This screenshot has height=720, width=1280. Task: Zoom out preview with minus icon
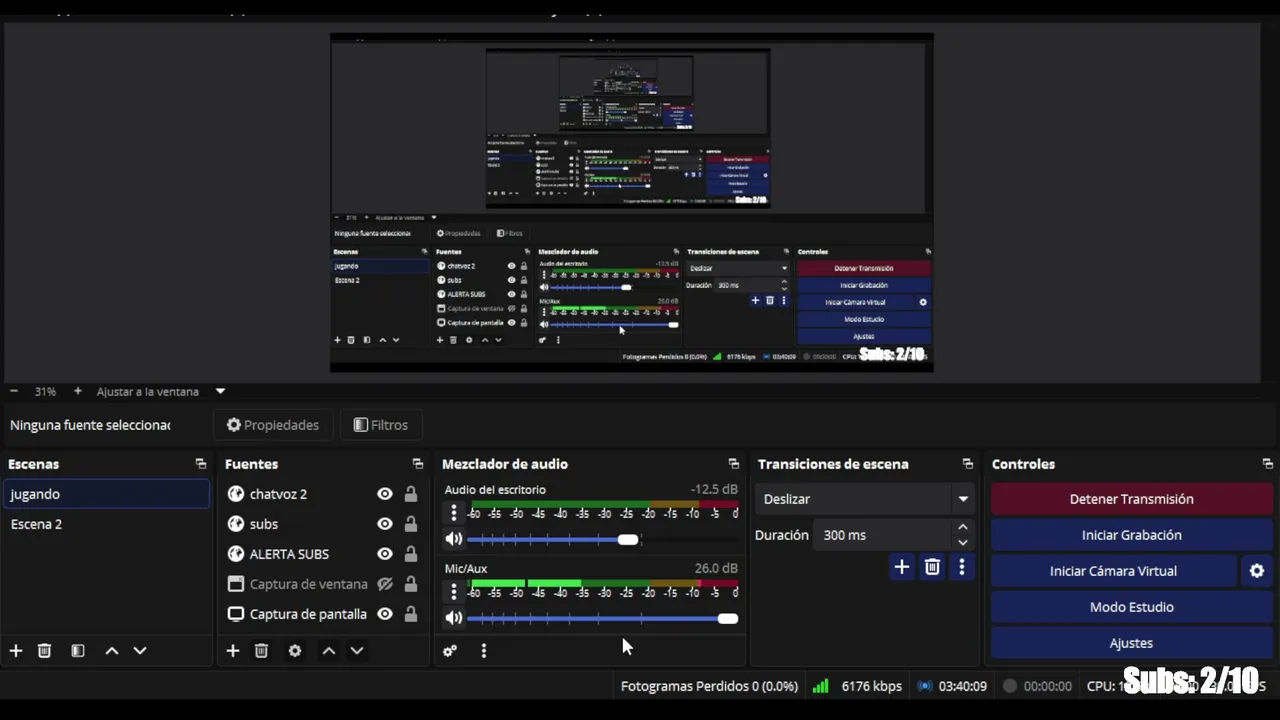(x=14, y=392)
